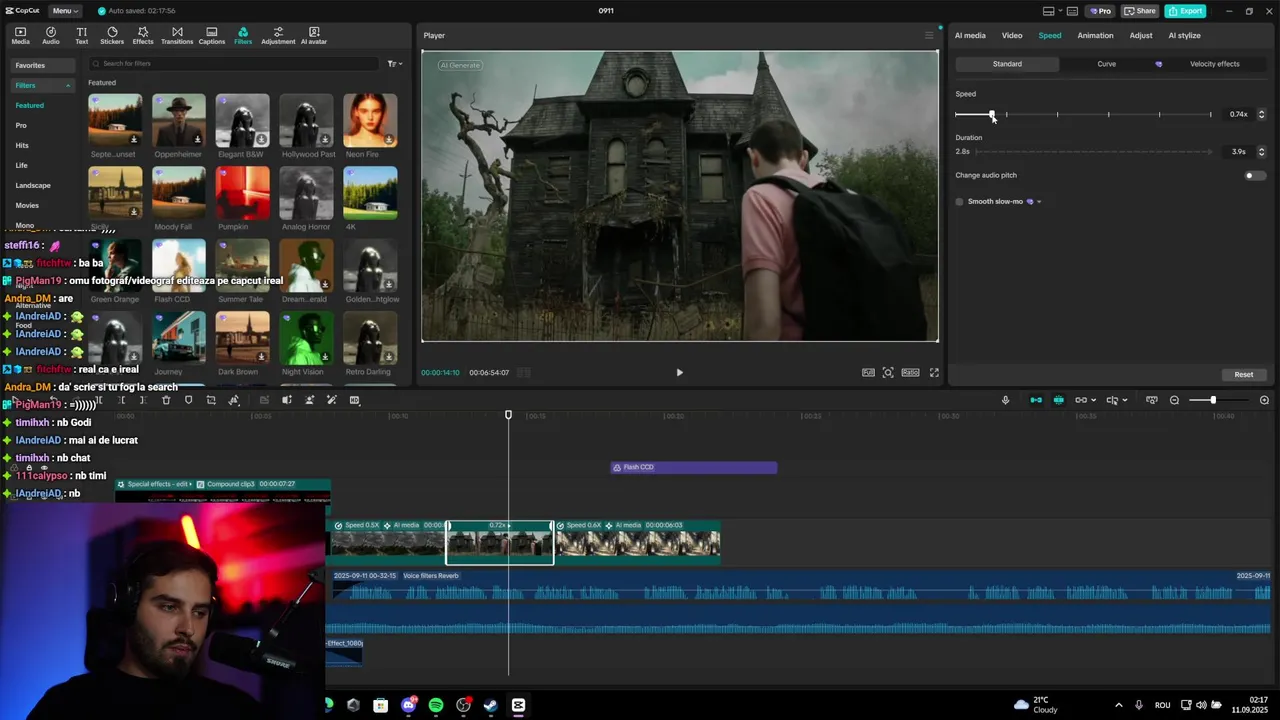Click the shield marker icon in the timeline toolbar
The image size is (1280, 720).
point(188,400)
